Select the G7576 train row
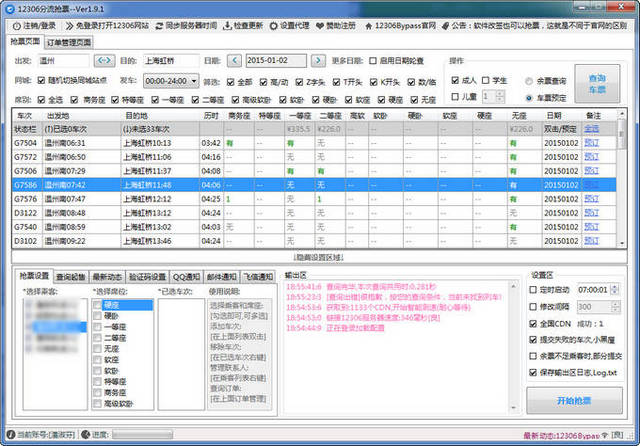 [314, 199]
